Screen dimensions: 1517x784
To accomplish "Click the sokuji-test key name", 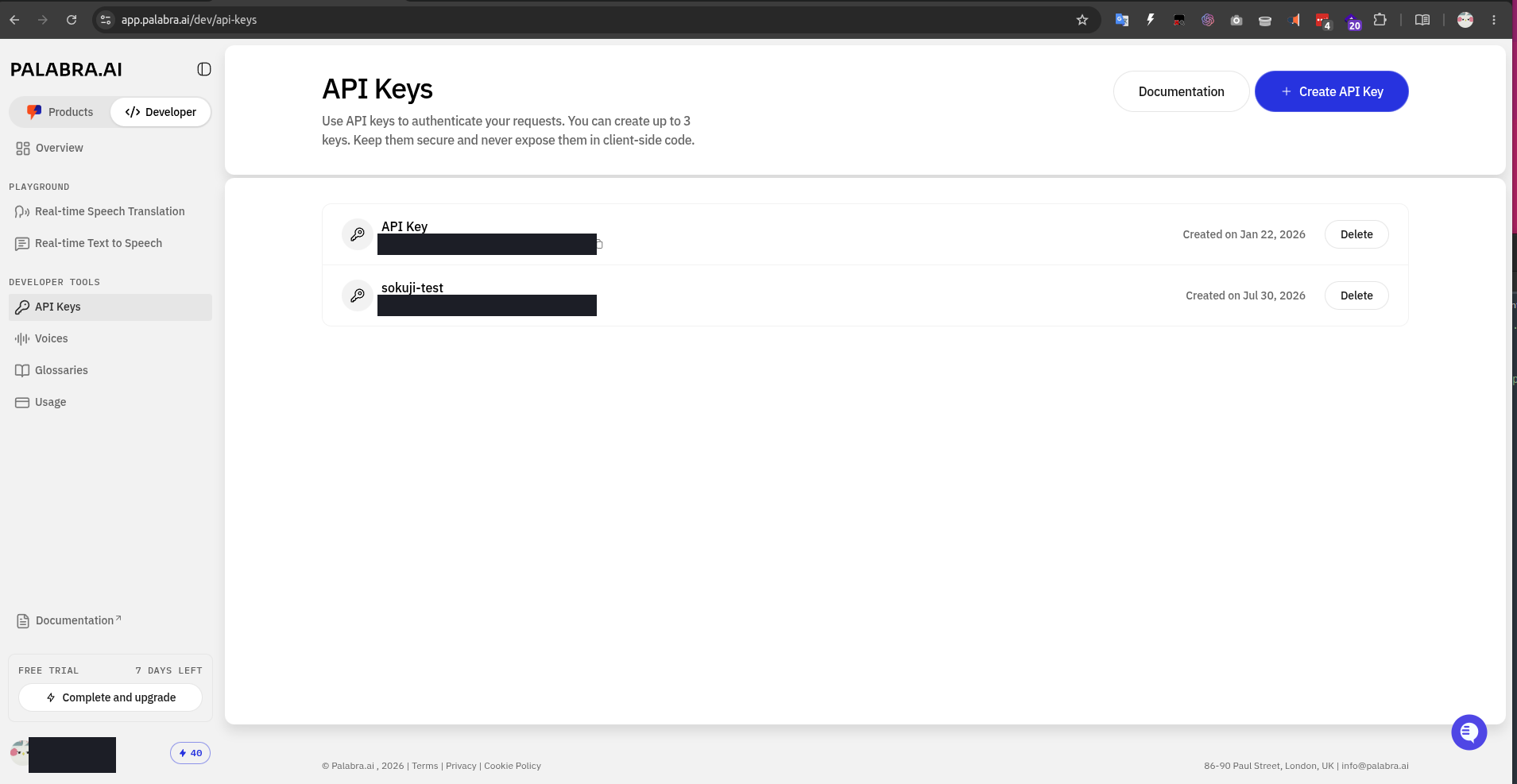I will [x=412, y=288].
